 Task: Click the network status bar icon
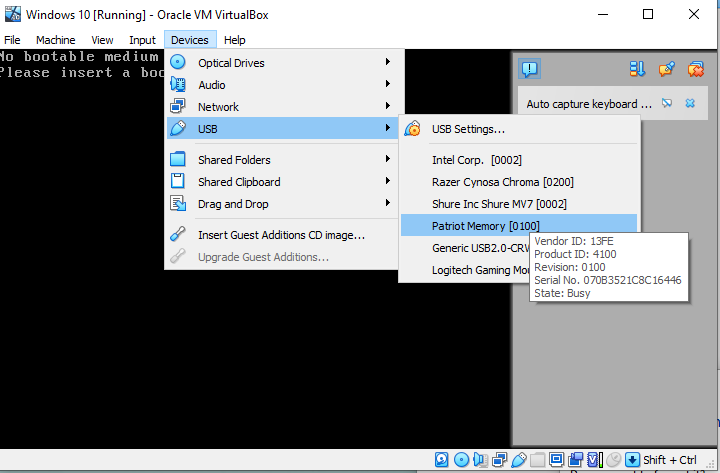499,460
